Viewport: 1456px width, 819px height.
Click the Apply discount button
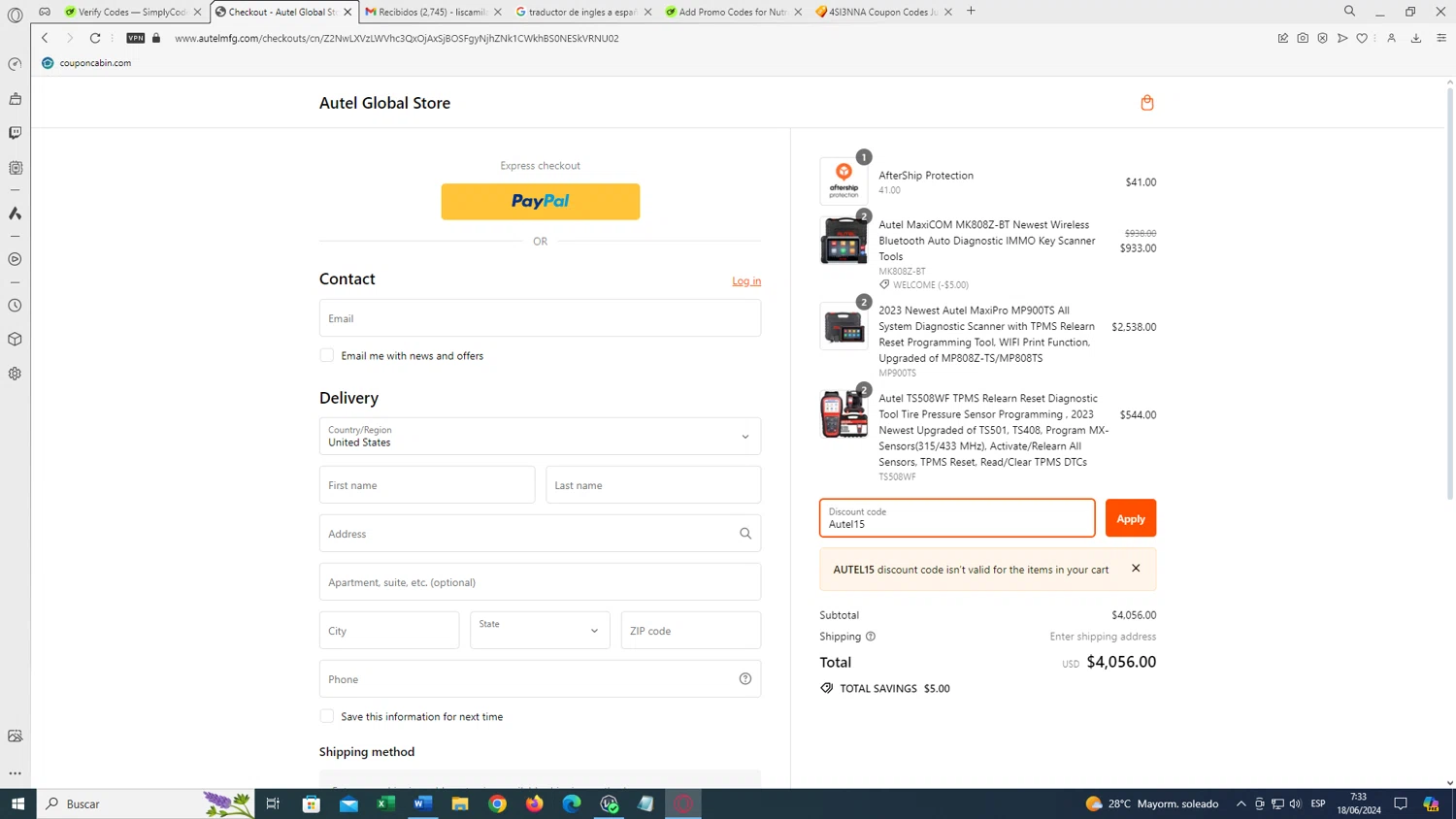pos(1131,518)
